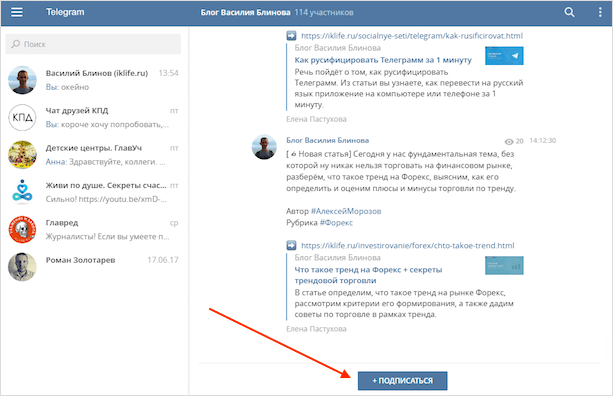Open chat Василий Блинов (iklife.ru)
The width and height of the screenshot is (613, 396).
(93, 80)
